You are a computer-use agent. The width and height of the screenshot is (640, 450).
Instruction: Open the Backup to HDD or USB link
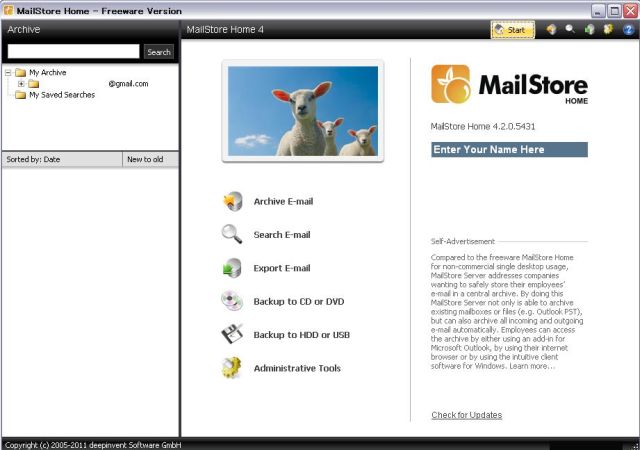pos(302,335)
